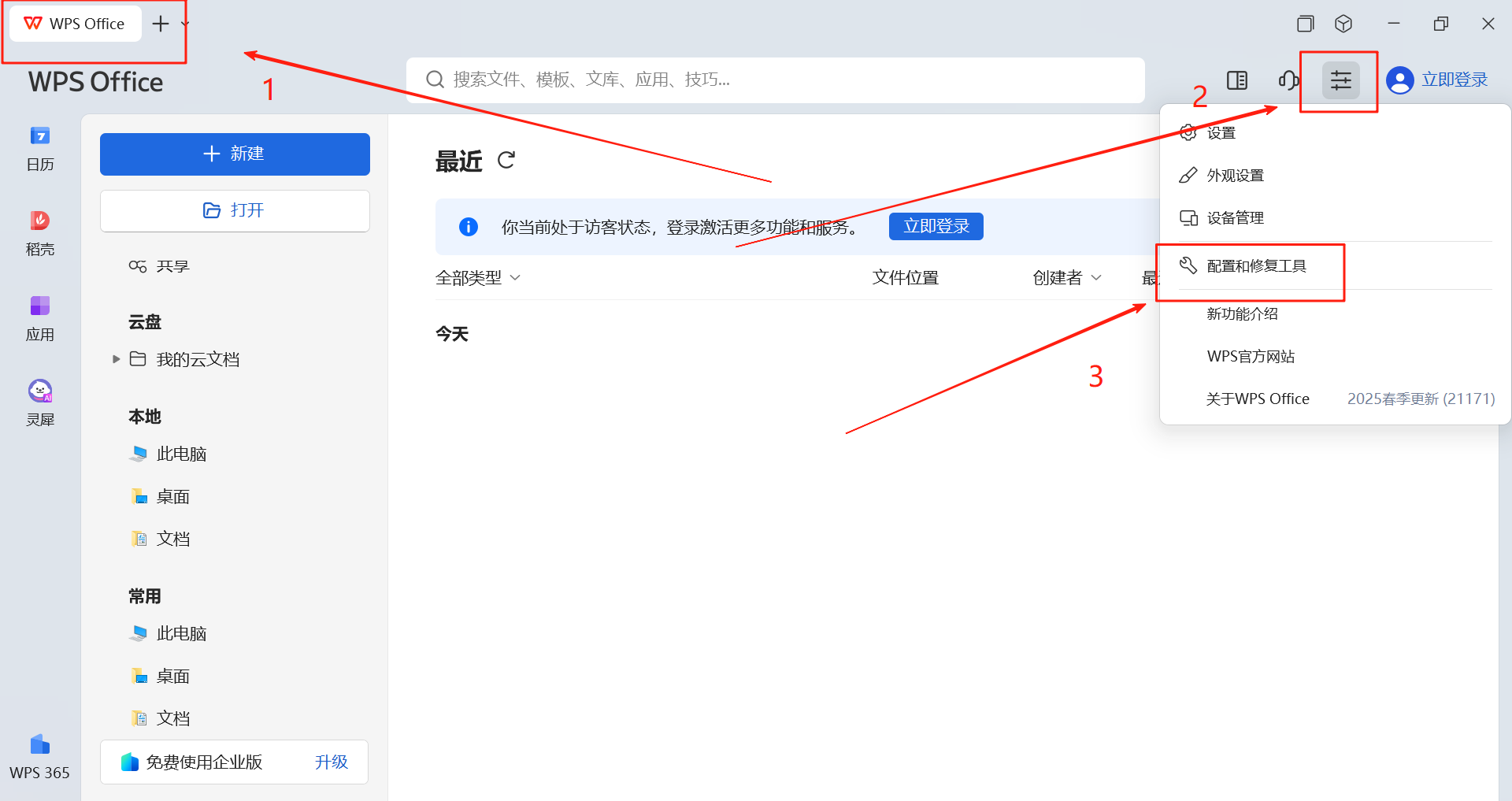1512x801 pixels.
Task: Toggle the sidebar panel layout icon
Action: pos(1237,80)
